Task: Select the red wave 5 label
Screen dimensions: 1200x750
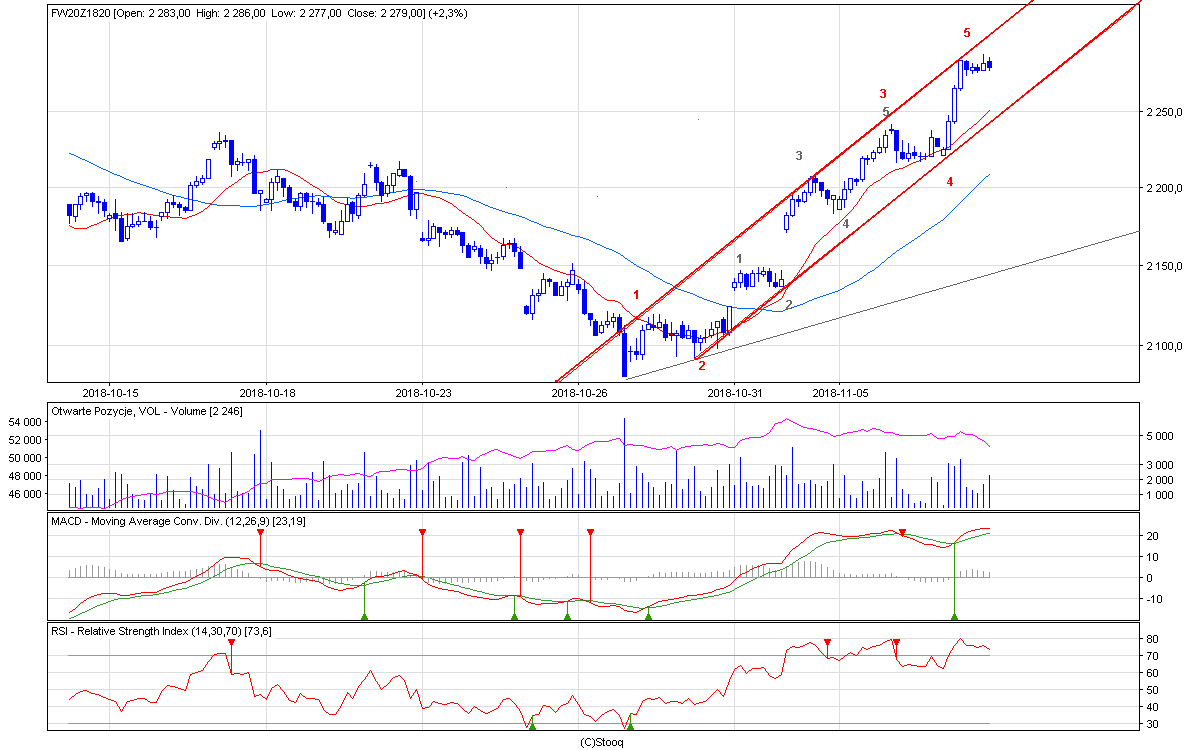Action: coord(966,33)
